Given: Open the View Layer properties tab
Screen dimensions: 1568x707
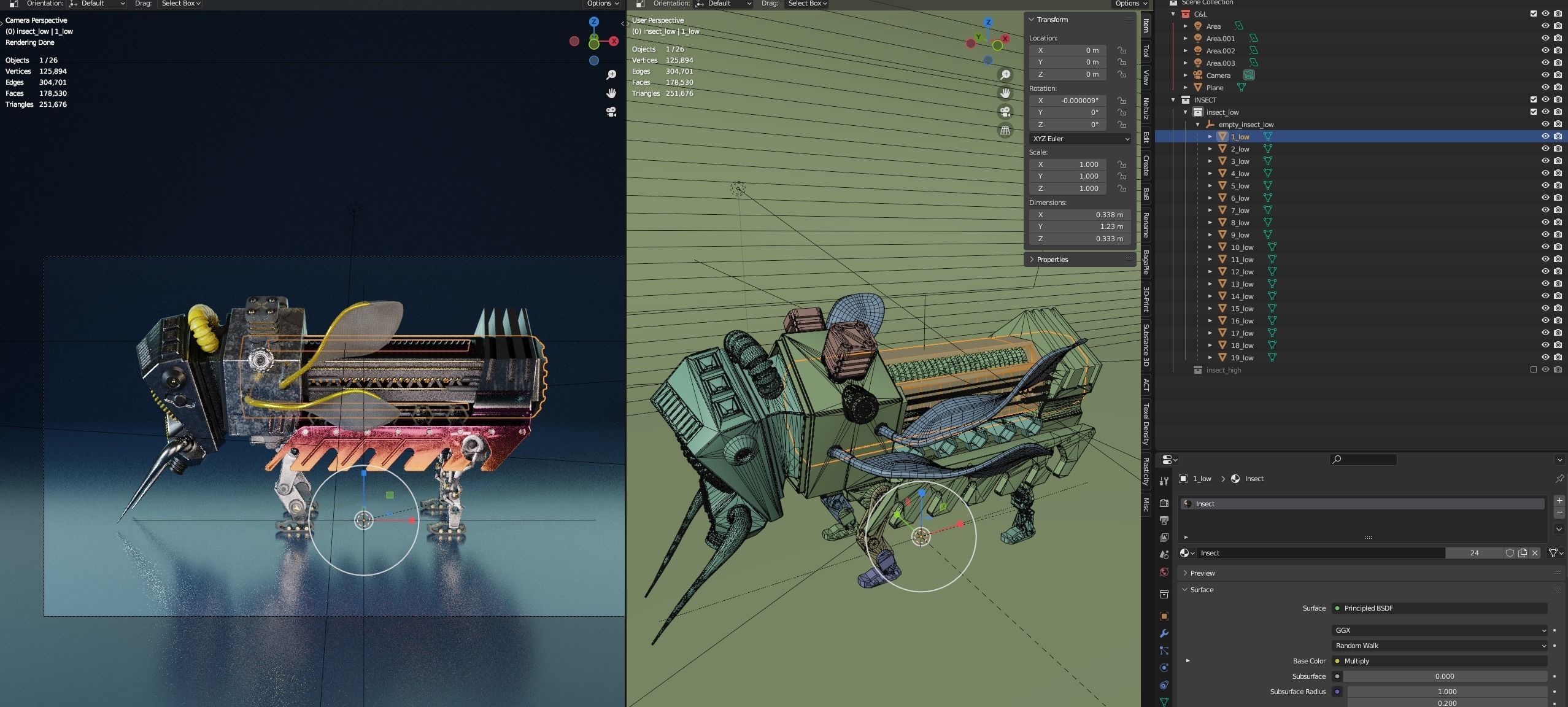Looking at the screenshot, I should (x=1164, y=538).
